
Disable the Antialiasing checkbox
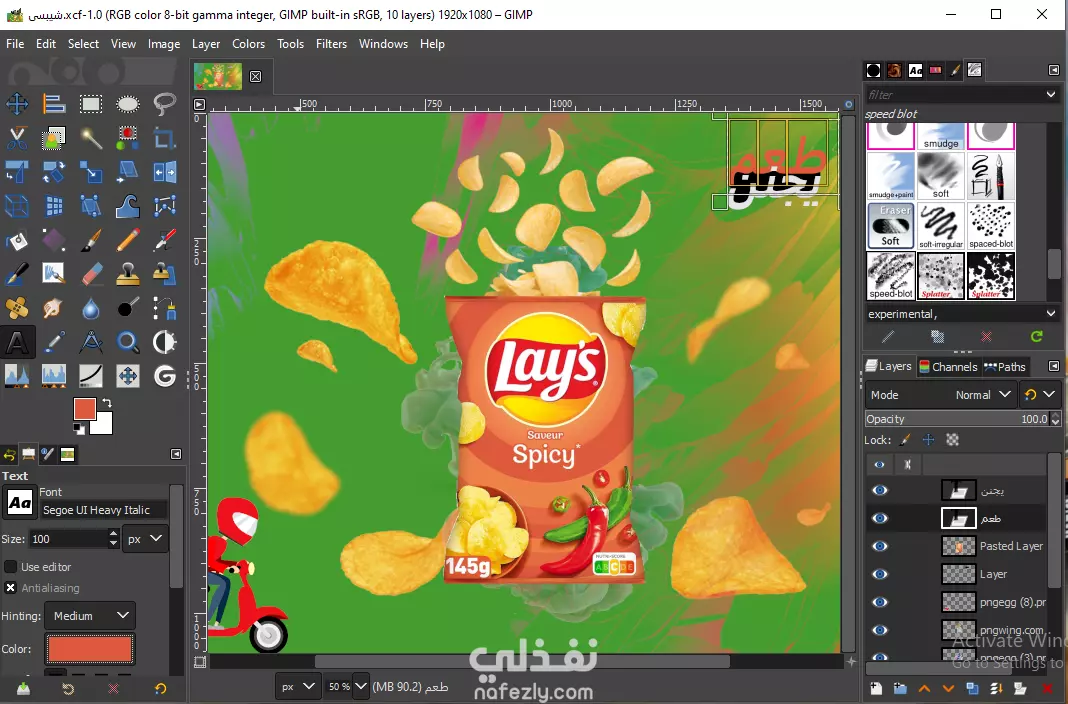click(10, 588)
